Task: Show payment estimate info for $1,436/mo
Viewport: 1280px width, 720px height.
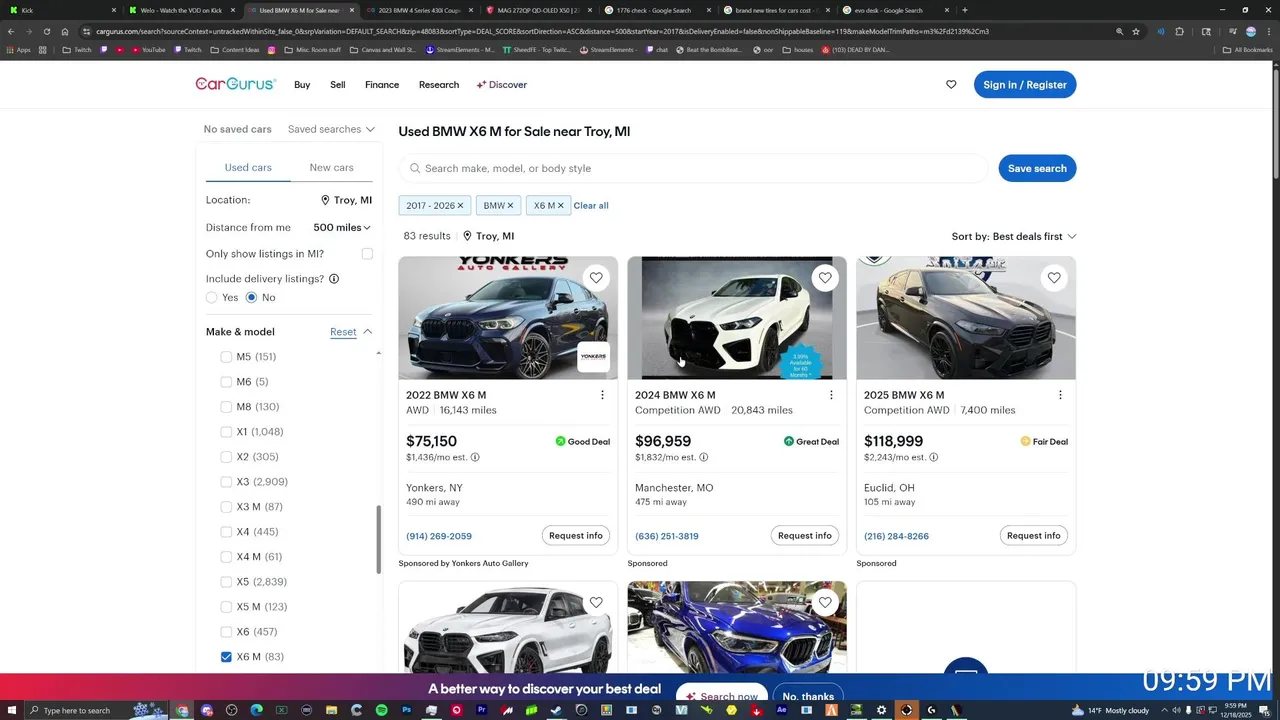Action: pyautogui.click(x=475, y=457)
